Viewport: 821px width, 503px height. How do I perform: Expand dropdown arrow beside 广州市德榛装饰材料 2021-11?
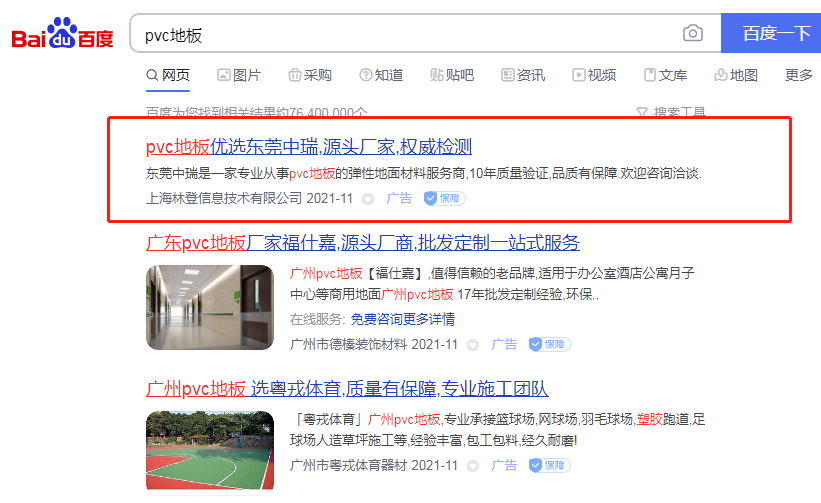click(x=473, y=345)
